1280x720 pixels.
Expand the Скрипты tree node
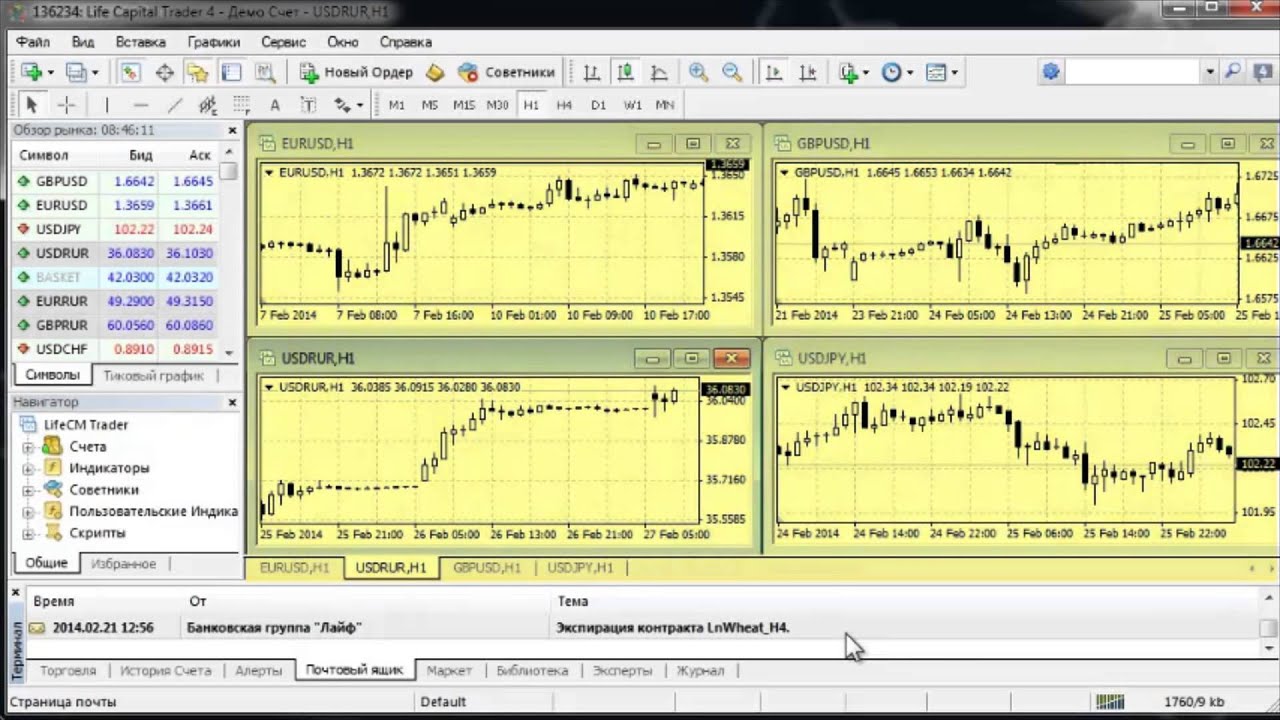coord(28,534)
